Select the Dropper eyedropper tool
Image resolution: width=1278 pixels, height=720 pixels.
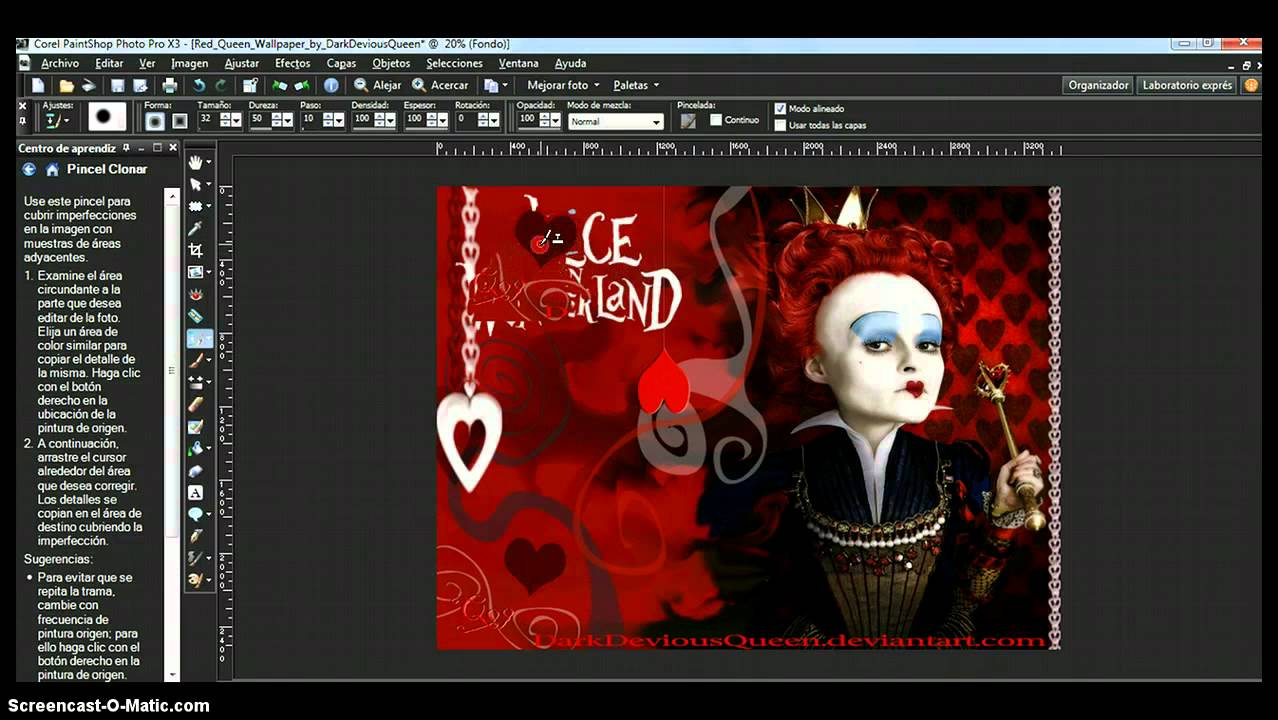coord(196,228)
